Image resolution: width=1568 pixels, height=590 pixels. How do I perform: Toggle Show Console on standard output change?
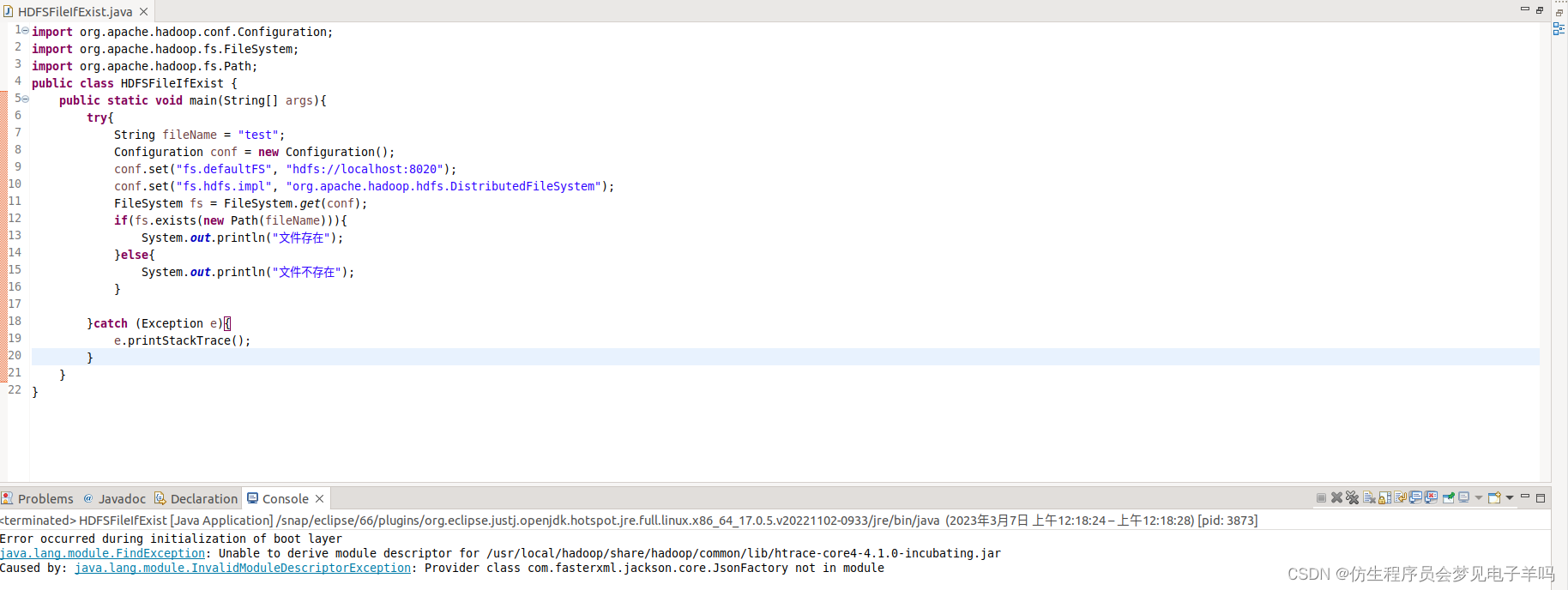(x=1415, y=497)
